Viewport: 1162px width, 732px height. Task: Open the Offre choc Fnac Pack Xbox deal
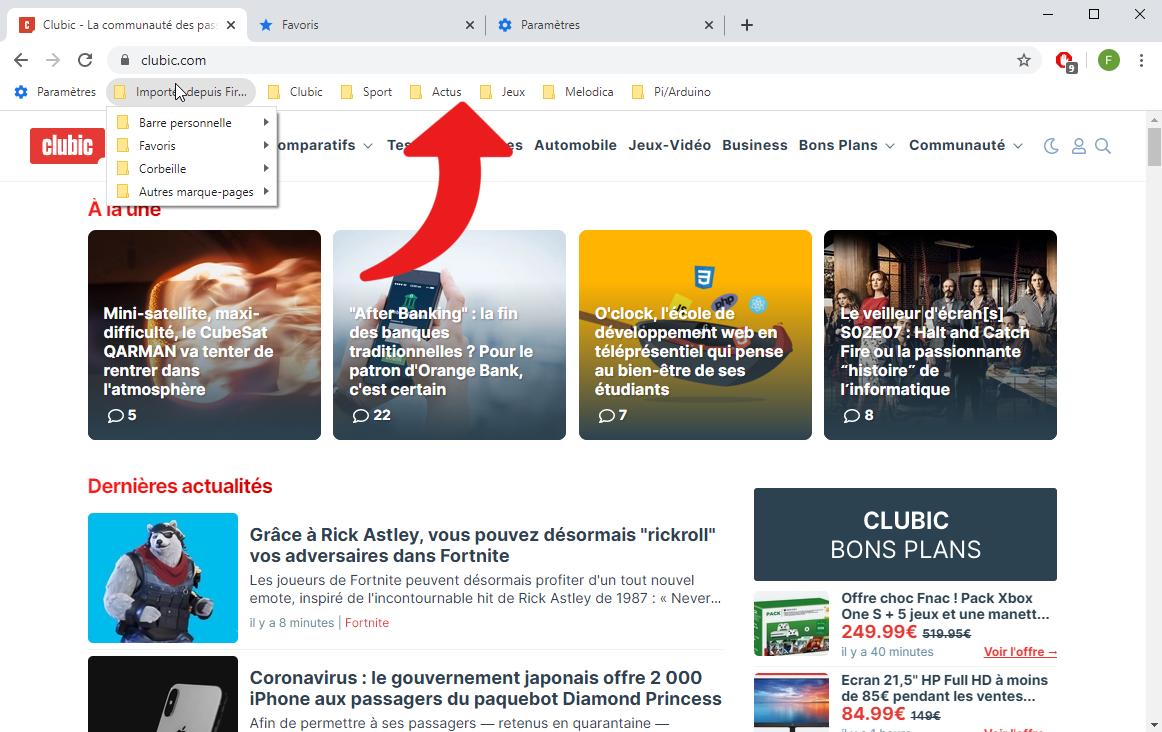[945, 606]
